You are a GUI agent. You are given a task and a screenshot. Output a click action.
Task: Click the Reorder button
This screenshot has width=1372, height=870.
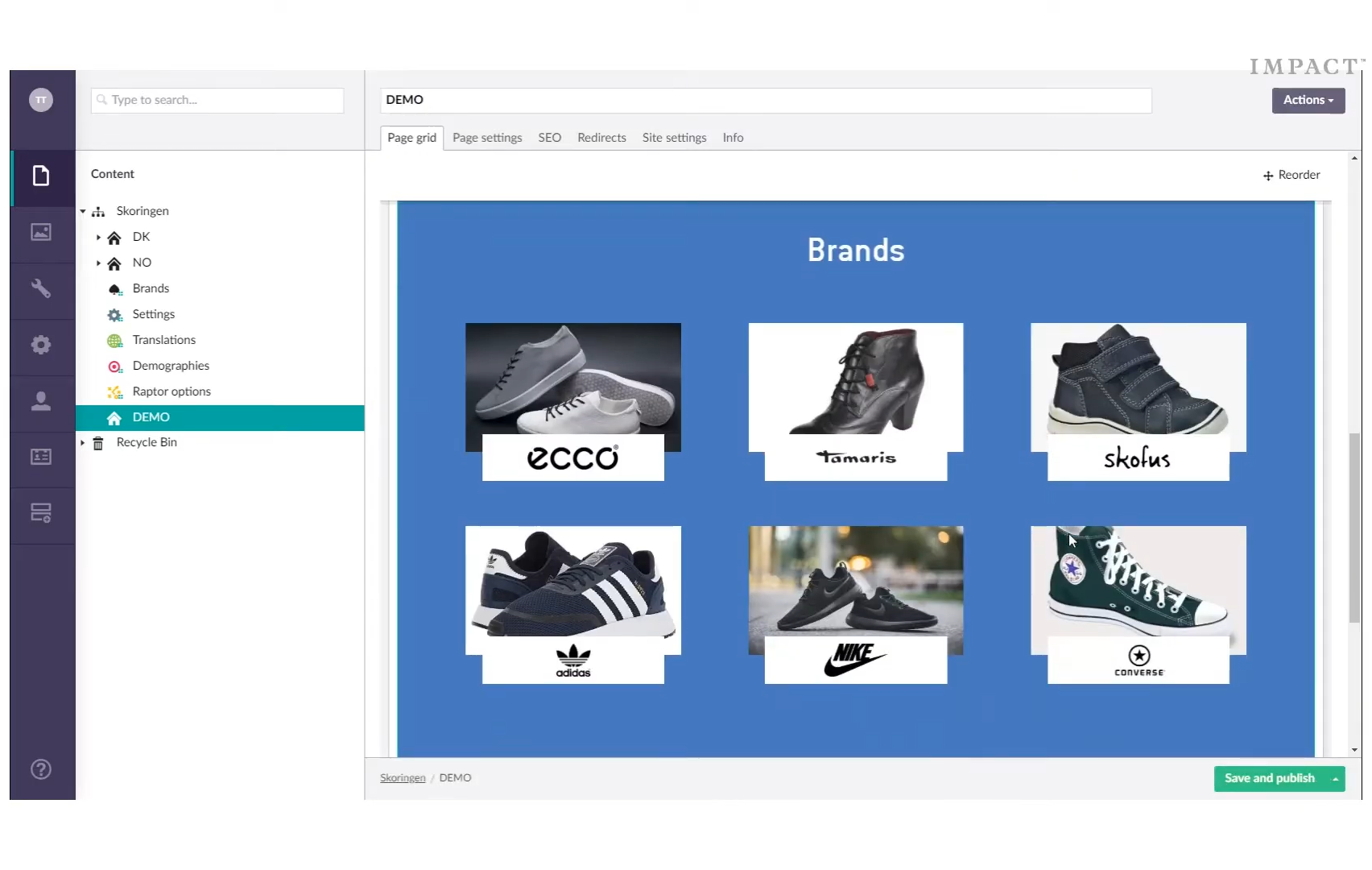click(x=1291, y=175)
